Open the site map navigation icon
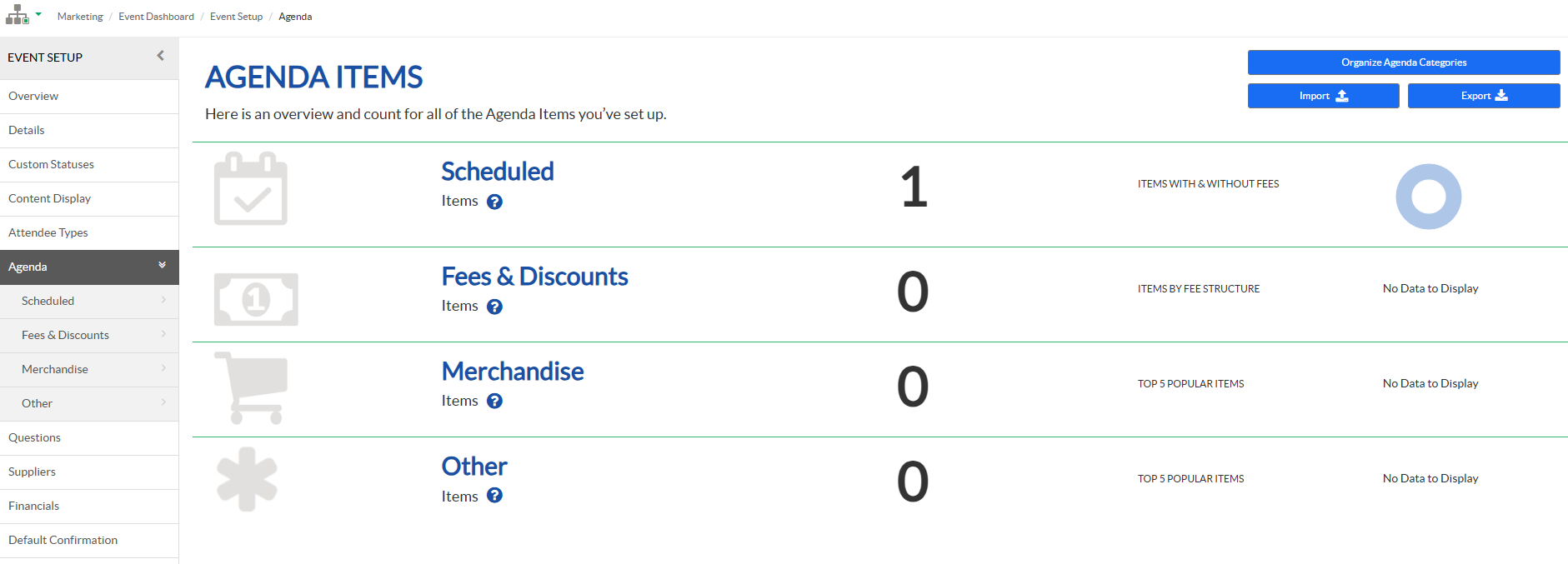 18,15
